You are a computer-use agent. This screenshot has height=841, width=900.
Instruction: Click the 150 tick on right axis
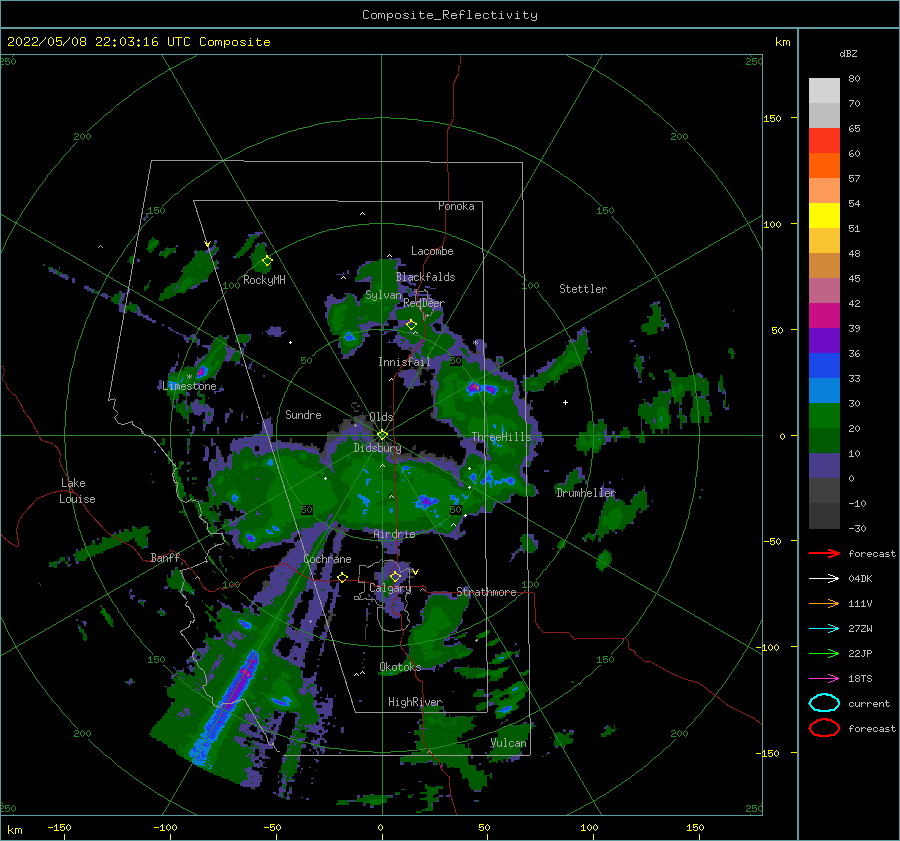(x=772, y=118)
